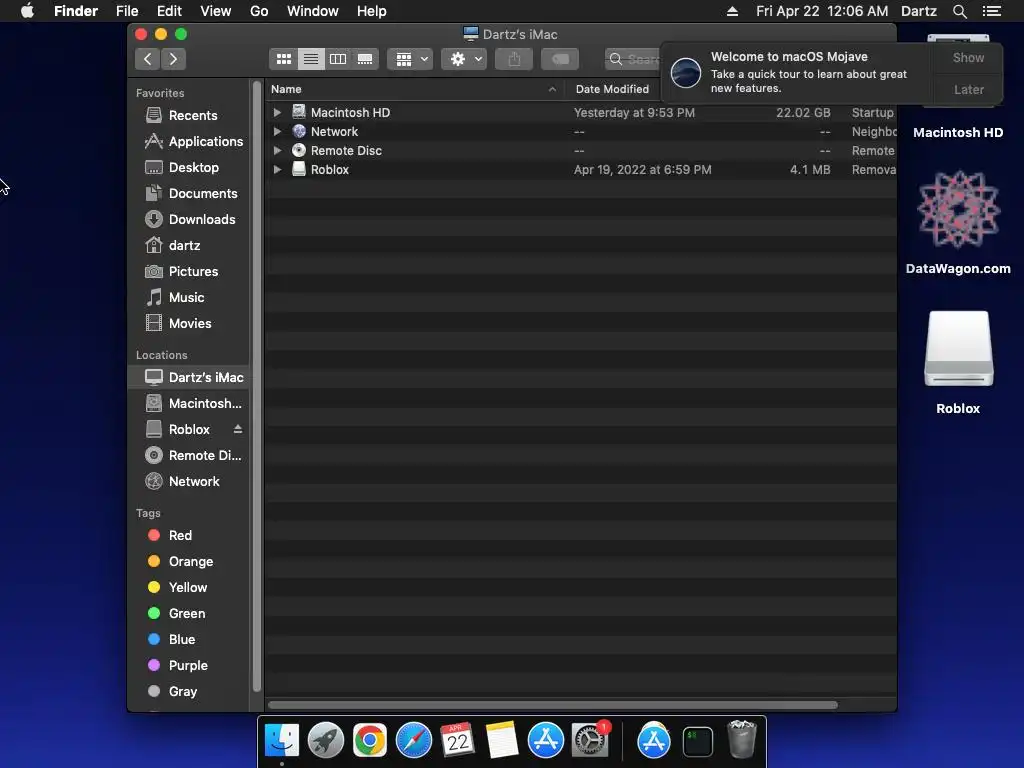Filter by the Red tag
Image resolution: width=1024 pixels, height=768 pixels.
pyautogui.click(x=188, y=536)
